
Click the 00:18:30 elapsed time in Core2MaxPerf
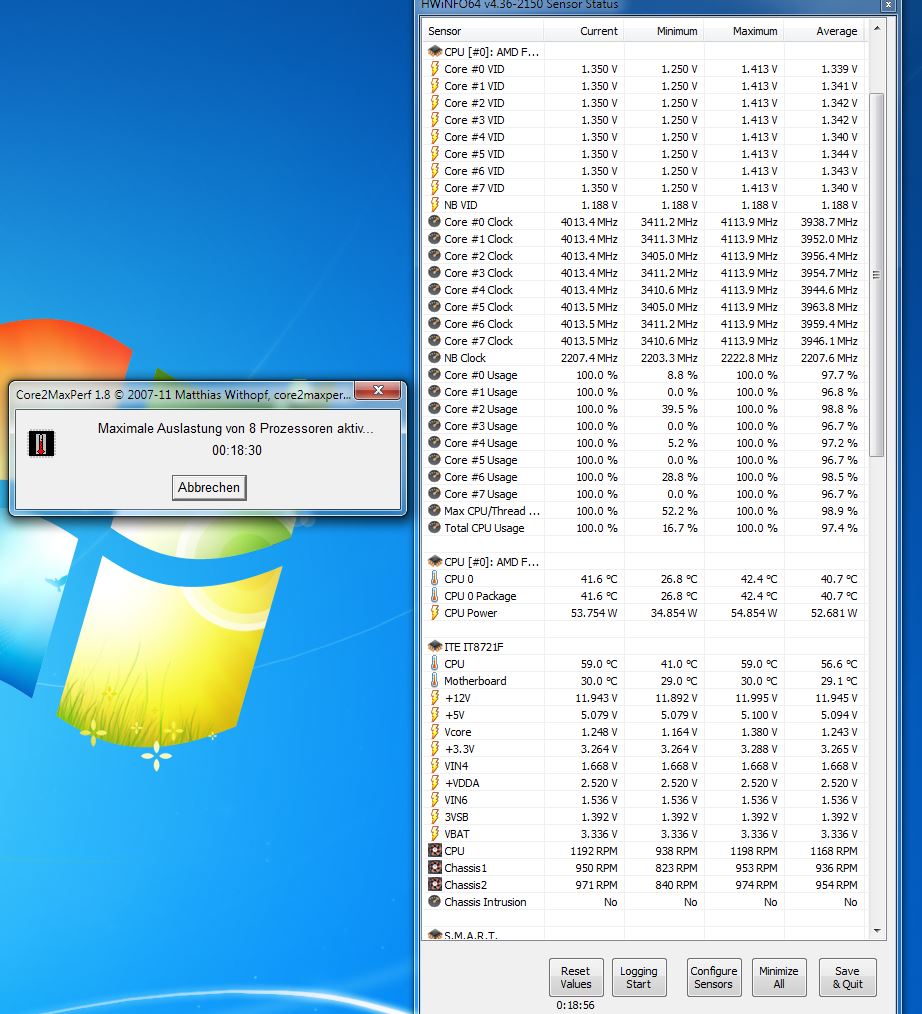point(237,450)
